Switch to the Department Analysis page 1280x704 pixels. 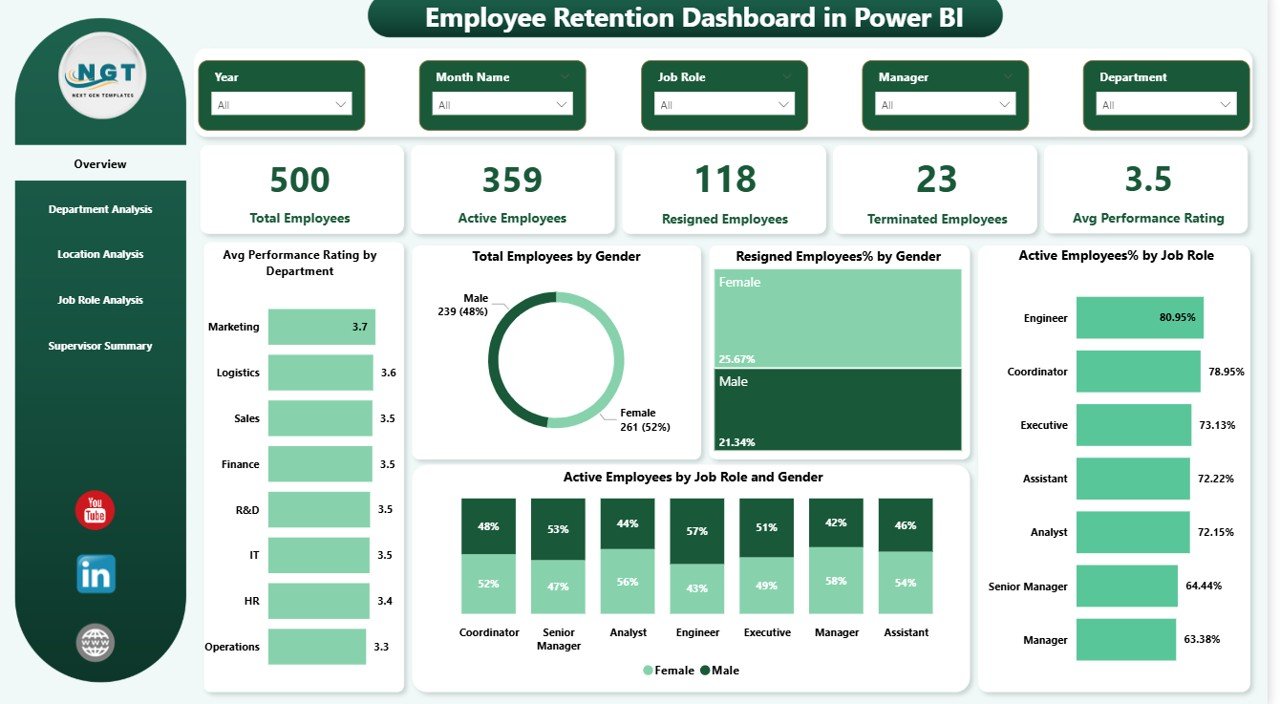100,209
